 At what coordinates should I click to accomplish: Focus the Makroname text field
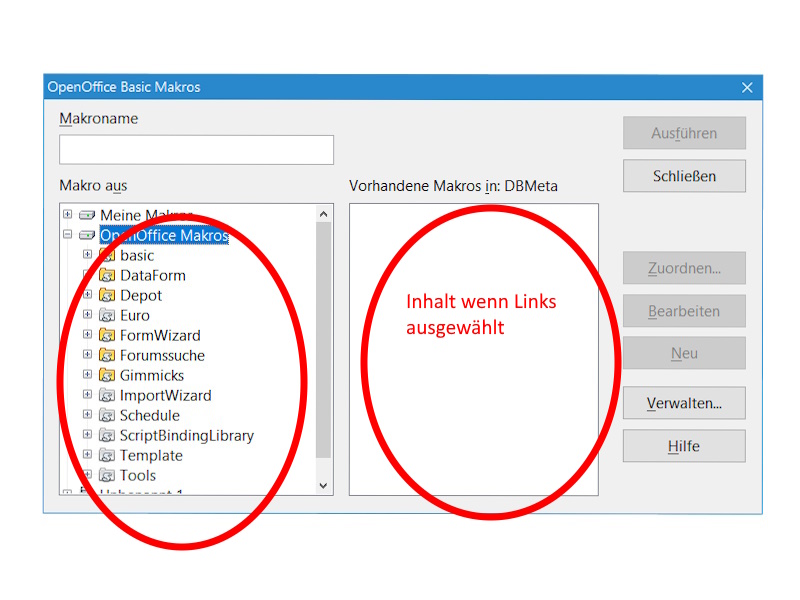(x=196, y=150)
